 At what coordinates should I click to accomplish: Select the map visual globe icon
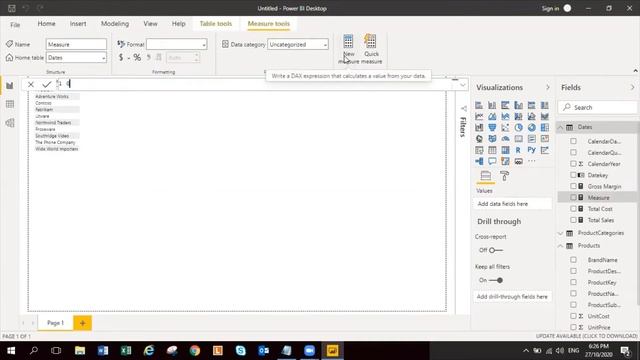click(x=479, y=139)
